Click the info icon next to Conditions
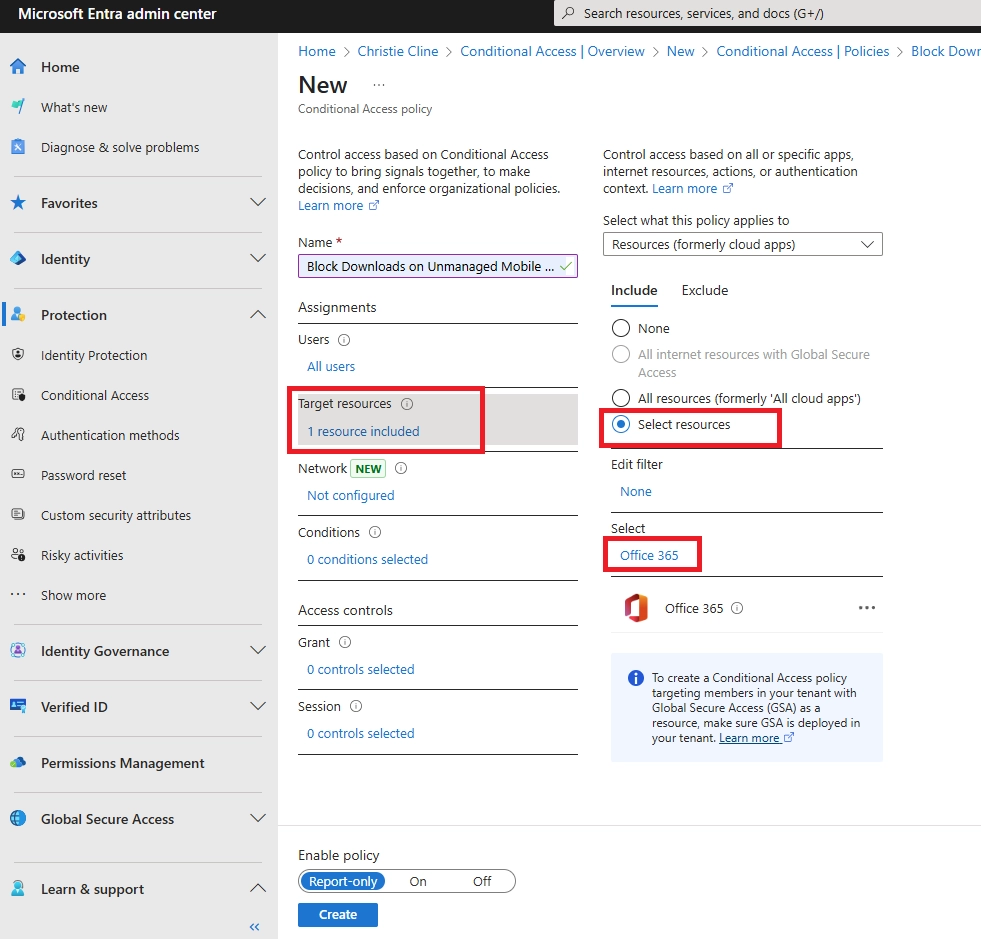The width and height of the screenshot is (981, 939). (x=375, y=532)
